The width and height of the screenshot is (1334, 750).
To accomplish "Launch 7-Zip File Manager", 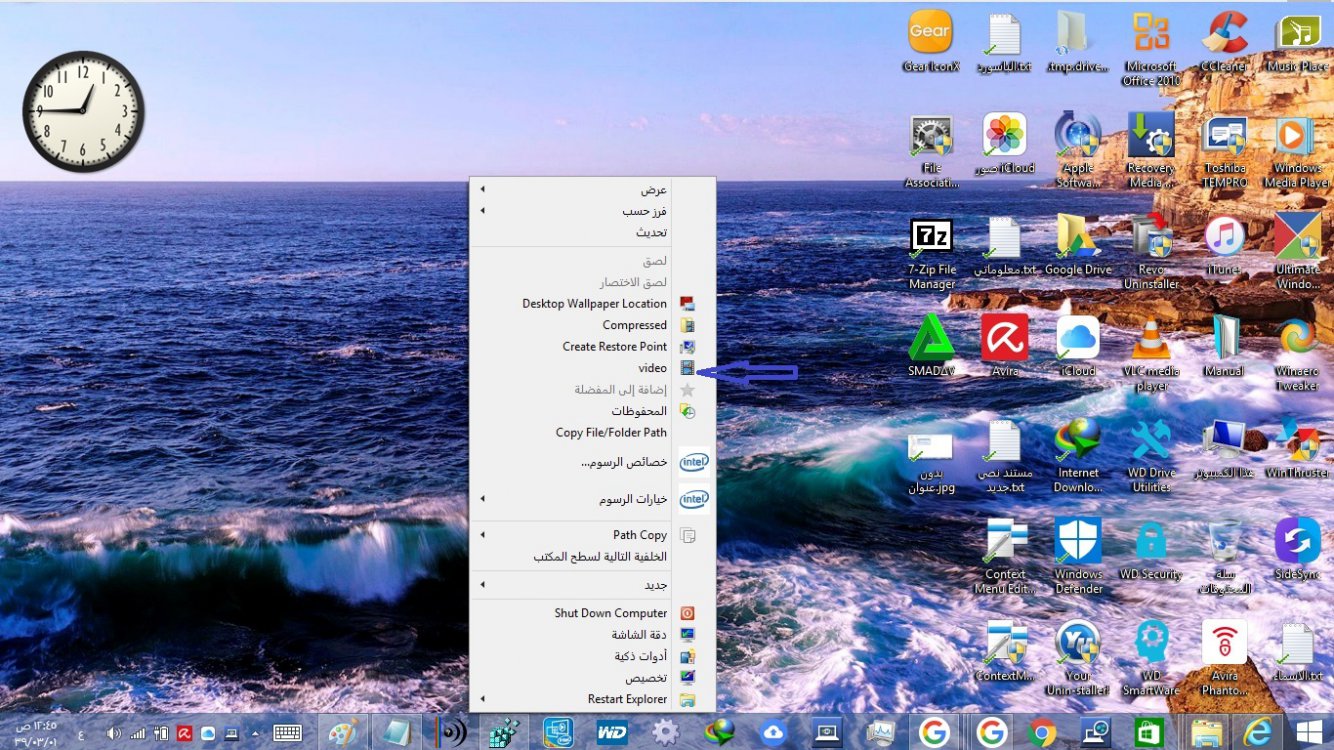I will tap(931, 253).
